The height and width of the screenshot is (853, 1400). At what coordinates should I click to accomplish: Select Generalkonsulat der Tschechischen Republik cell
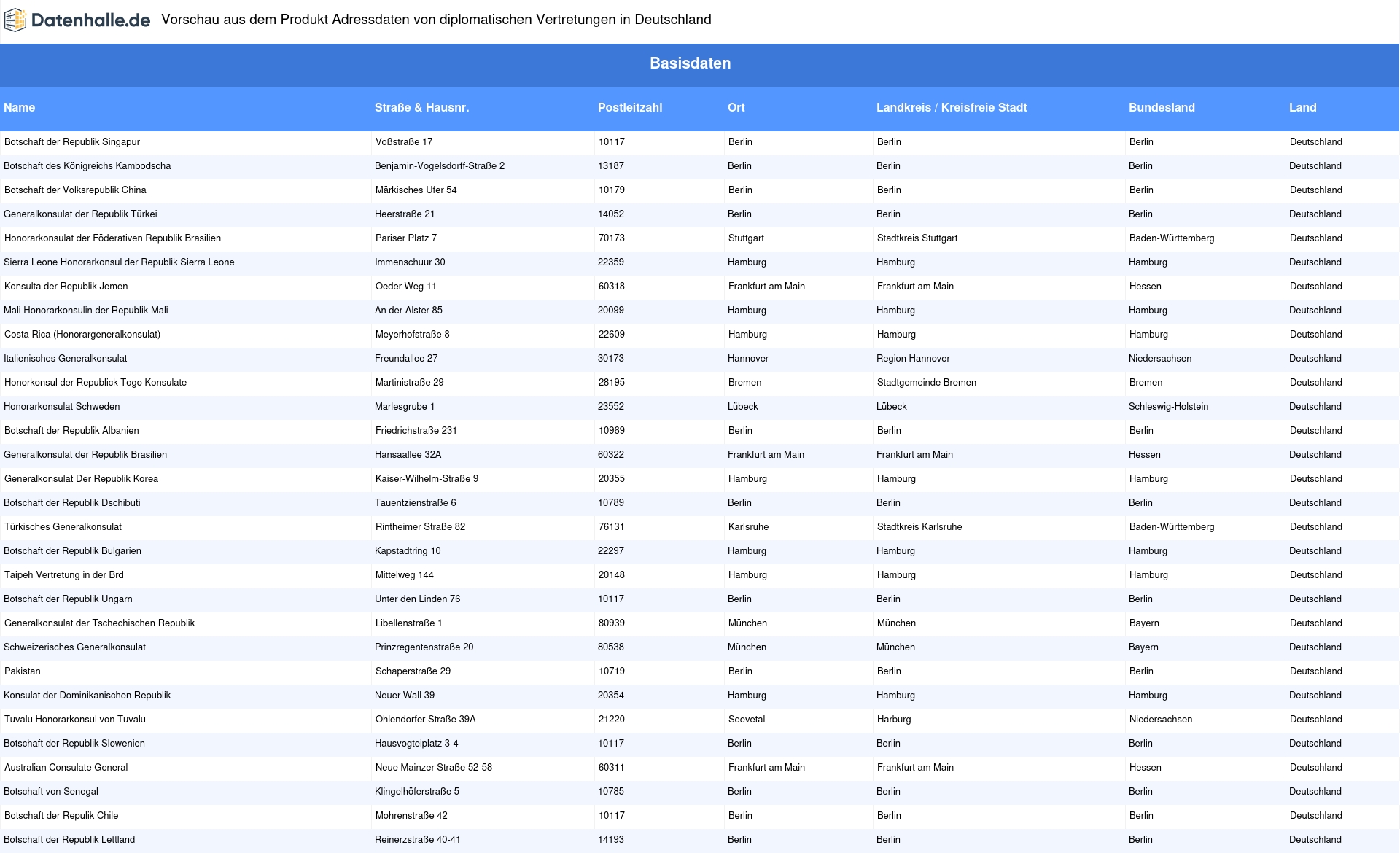99,623
